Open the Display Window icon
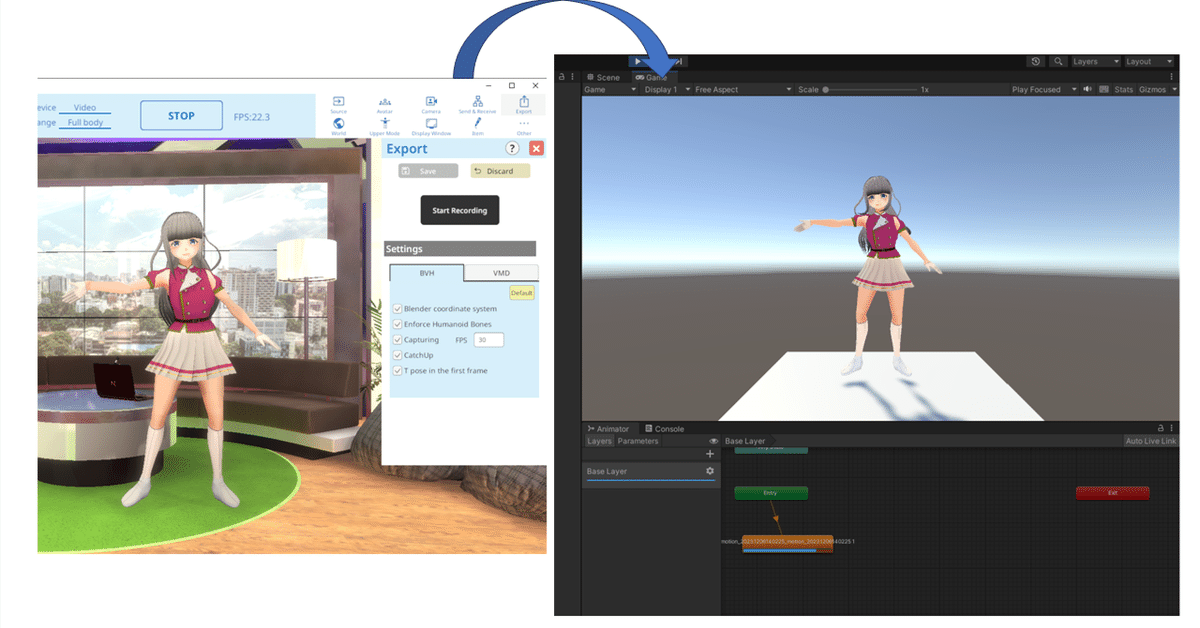Image resolution: width=1200 pixels, height=628 pixels. pyautogui.click(x=431, y=125)
